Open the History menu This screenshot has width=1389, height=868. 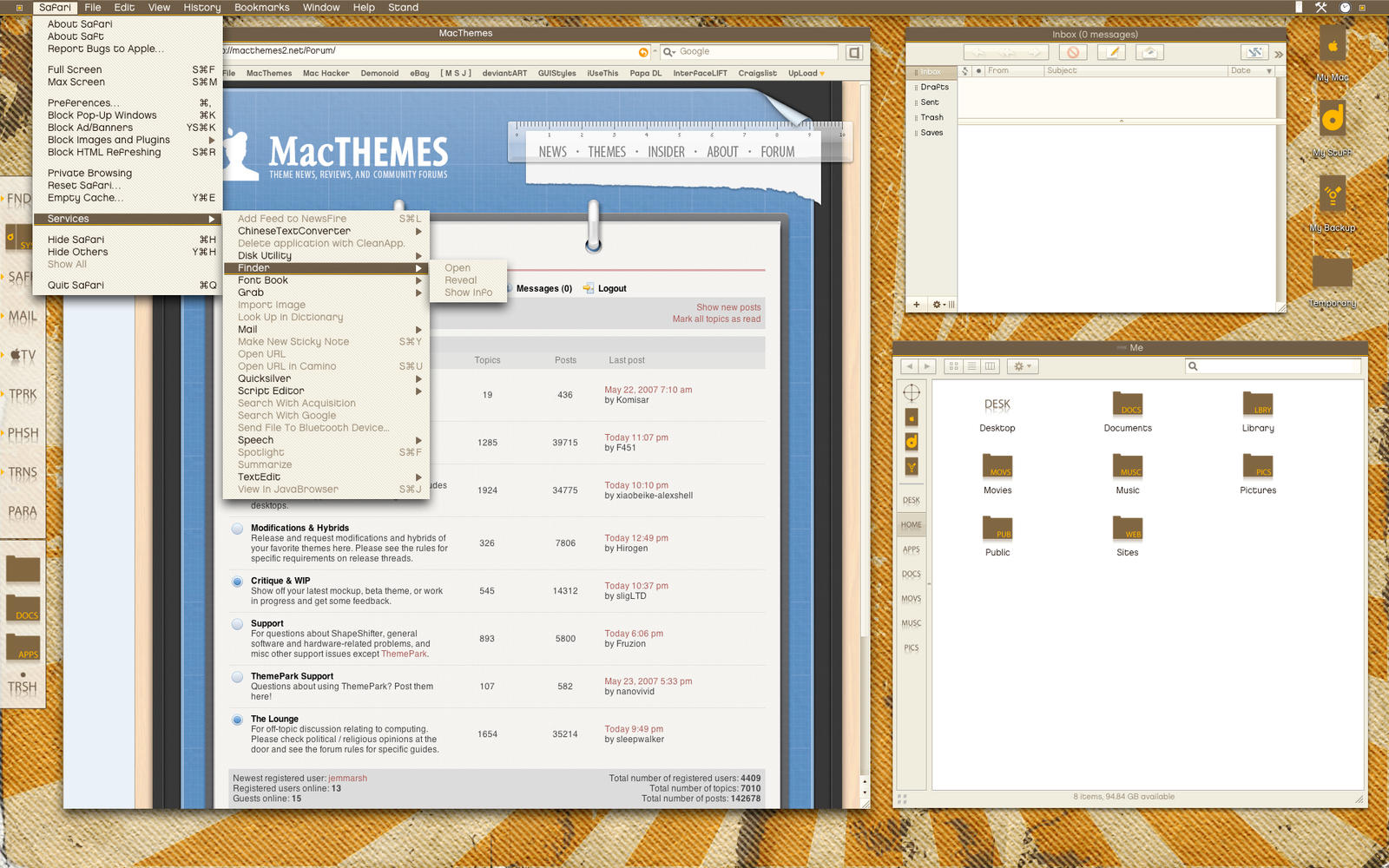(x=202, y=7)
